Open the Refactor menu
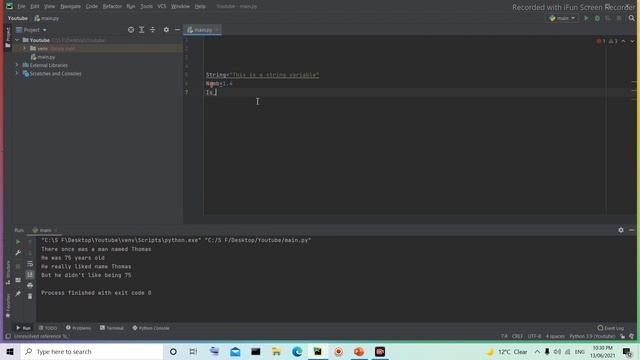The height and width of the screenshot is (360, 640). 112,7
